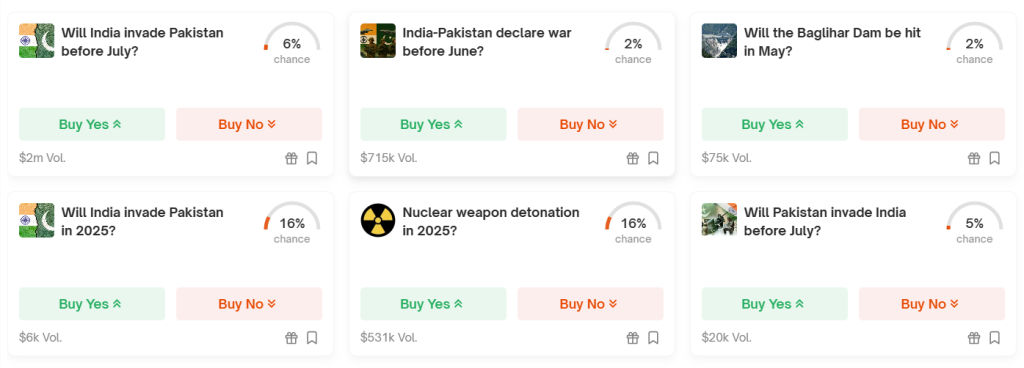
Task: Bookmark the Baglihar Dam market
Action: click(x=995, y=158)
